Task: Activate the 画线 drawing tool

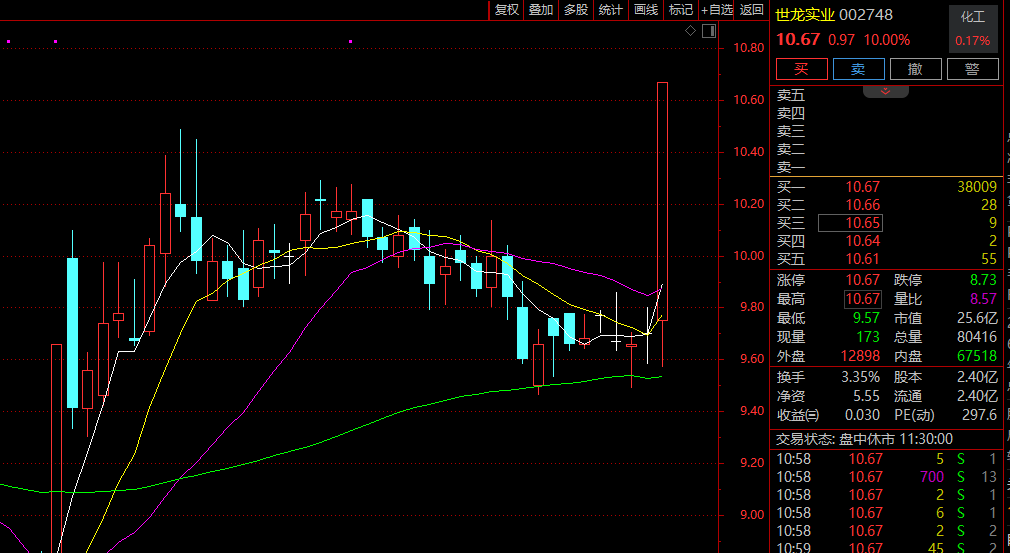Action: (646, 10)
